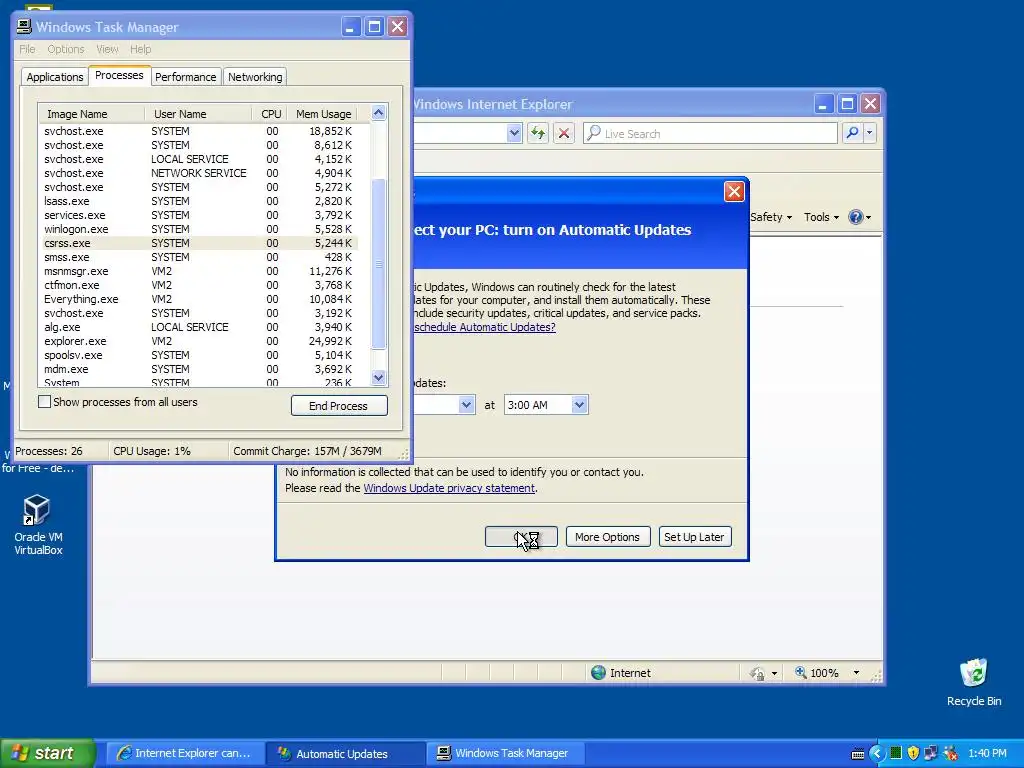Click scroll down arrow in process list
1024x768 pixels.
(379, 377)
